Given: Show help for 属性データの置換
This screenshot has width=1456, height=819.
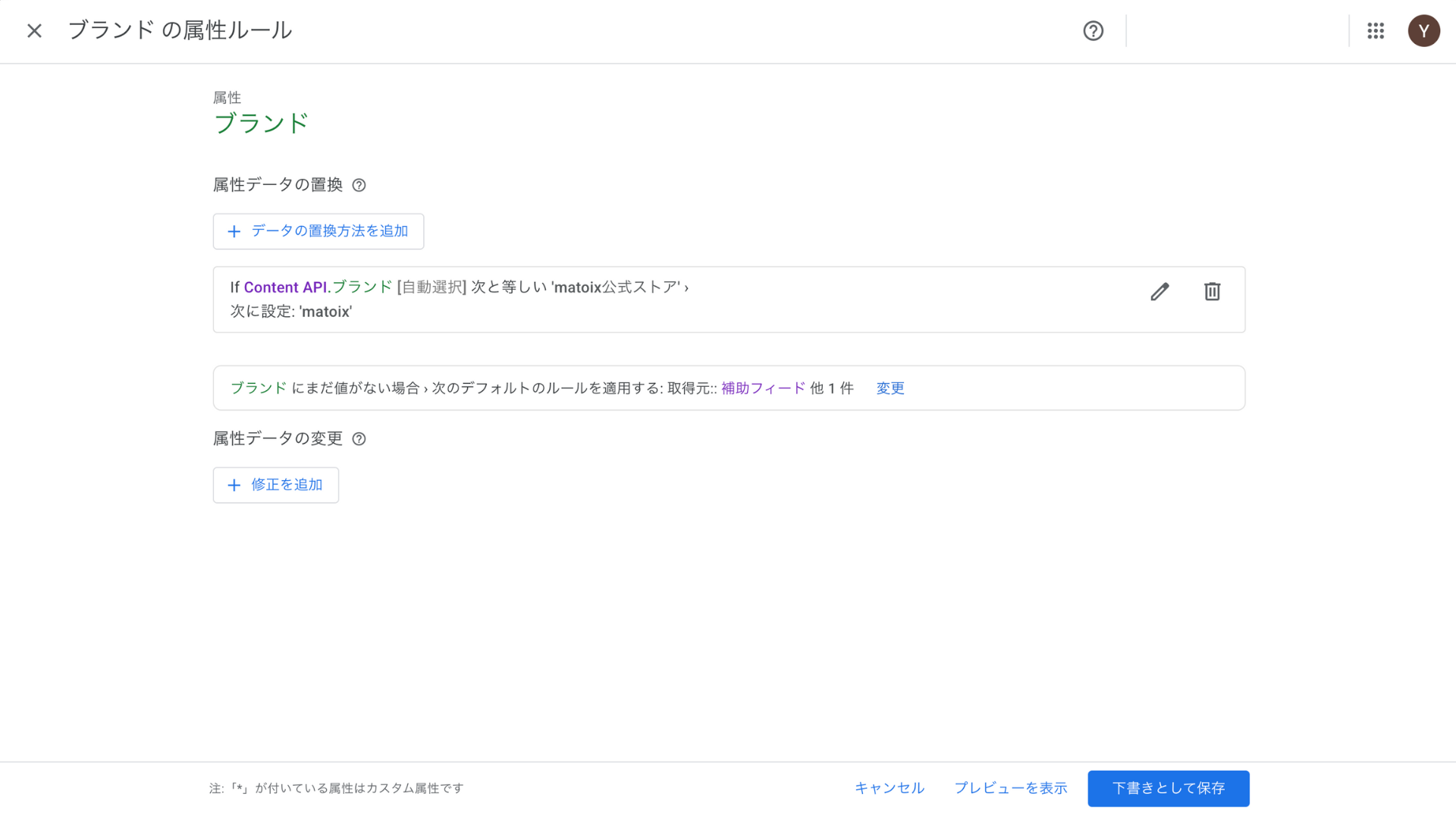Looking at the screenshot, I should coord(359,185).
